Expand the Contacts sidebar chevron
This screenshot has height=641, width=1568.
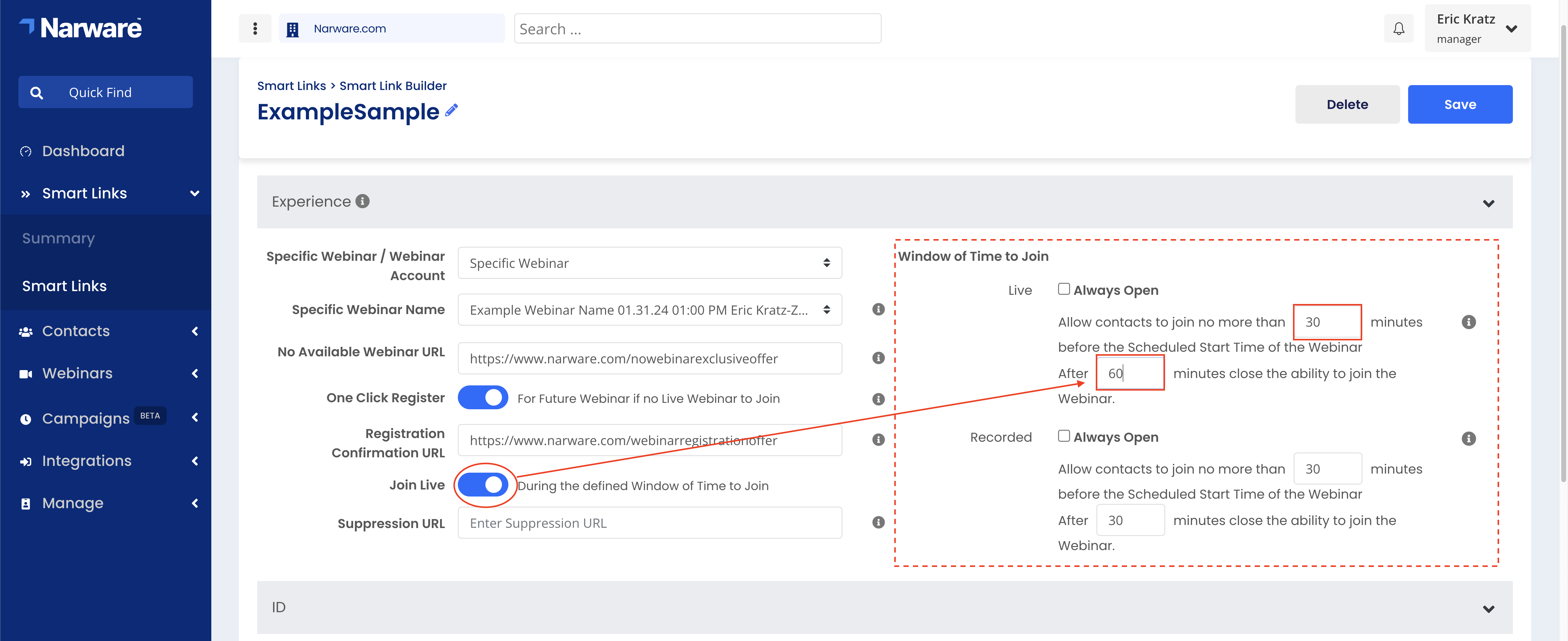point(195,331)
